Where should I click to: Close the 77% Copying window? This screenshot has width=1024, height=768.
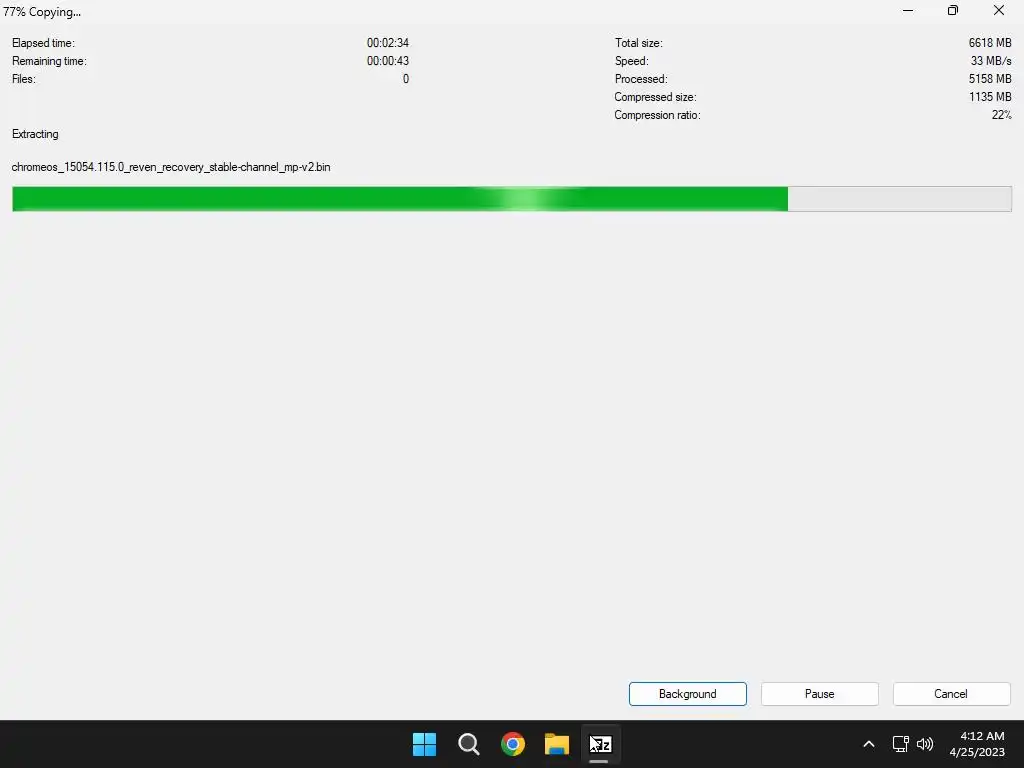(x=999, y=10)
